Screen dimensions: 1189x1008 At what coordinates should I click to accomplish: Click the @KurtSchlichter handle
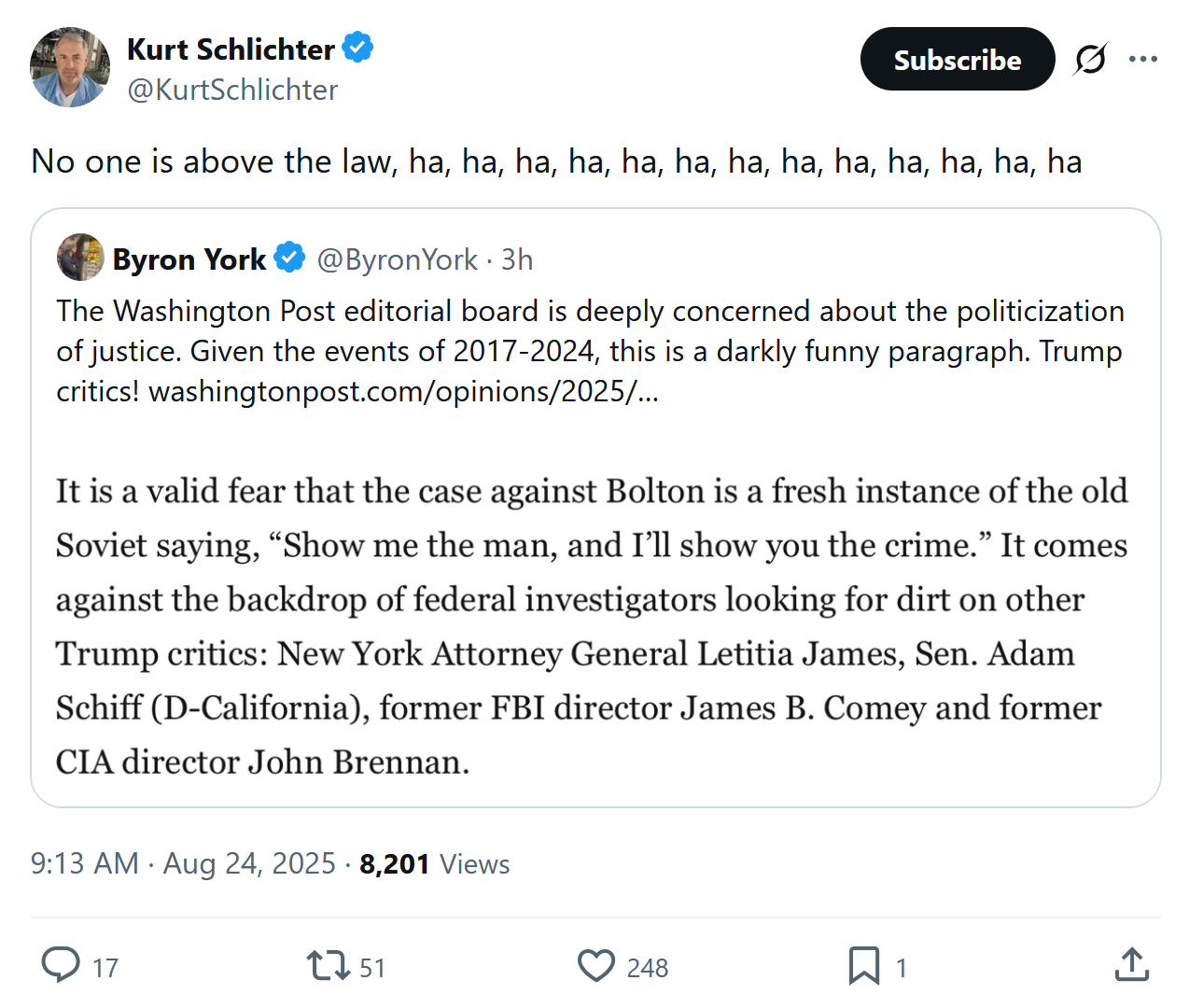coord(232,90)
